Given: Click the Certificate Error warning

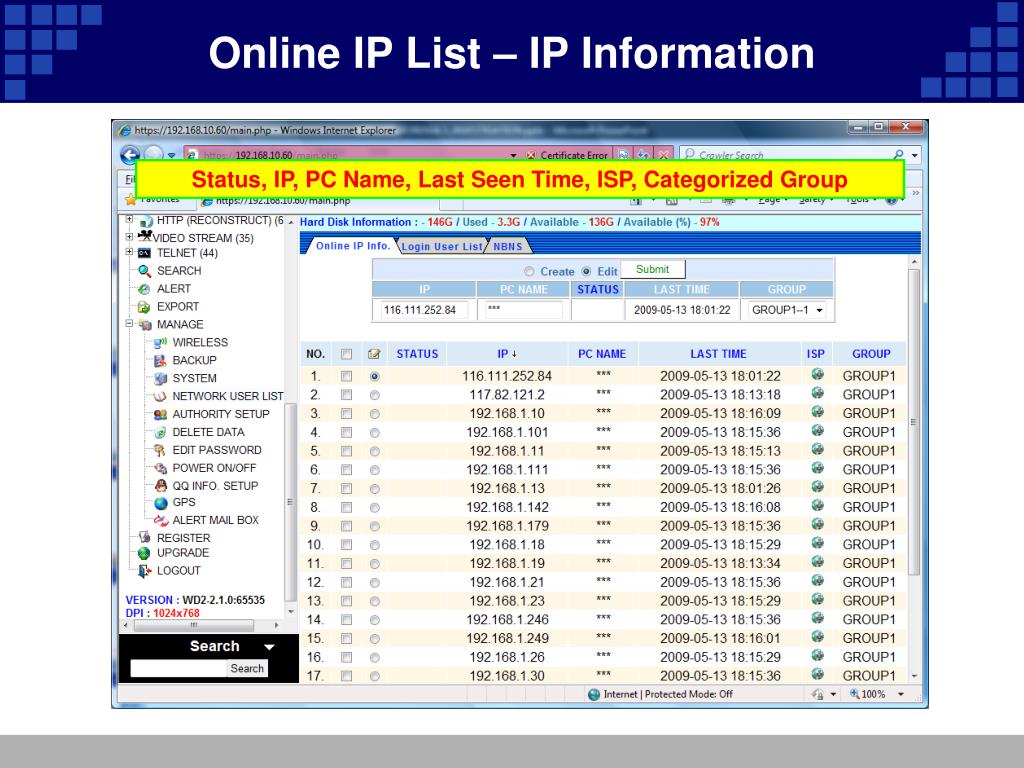Looking at the screenshot, I should 568,155.
